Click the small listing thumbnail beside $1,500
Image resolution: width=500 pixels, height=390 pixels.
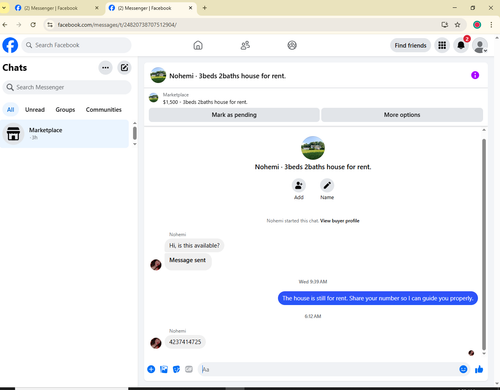(x=154, y=98)
